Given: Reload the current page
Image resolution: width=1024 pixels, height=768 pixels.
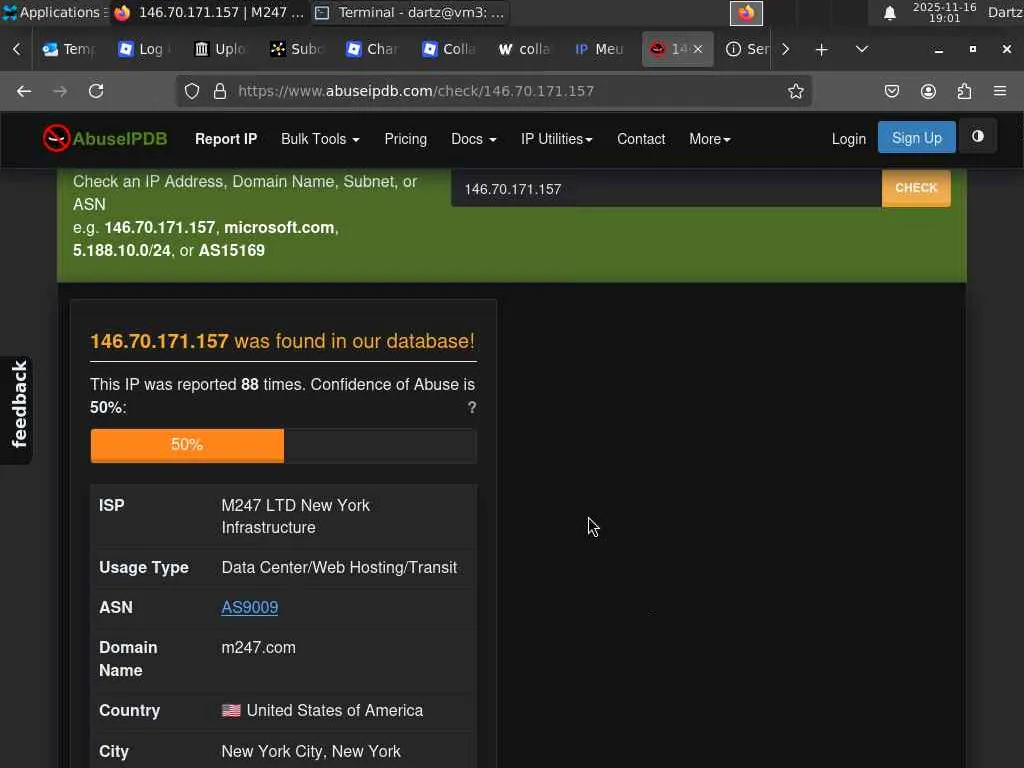Looking at the screenshot, I should [96, 91].
